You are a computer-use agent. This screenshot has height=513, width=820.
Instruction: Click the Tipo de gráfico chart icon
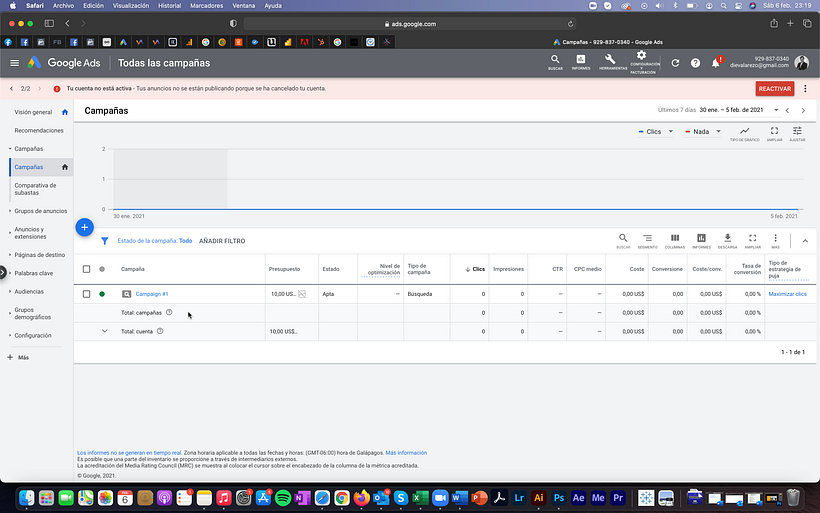click(745, 133)
